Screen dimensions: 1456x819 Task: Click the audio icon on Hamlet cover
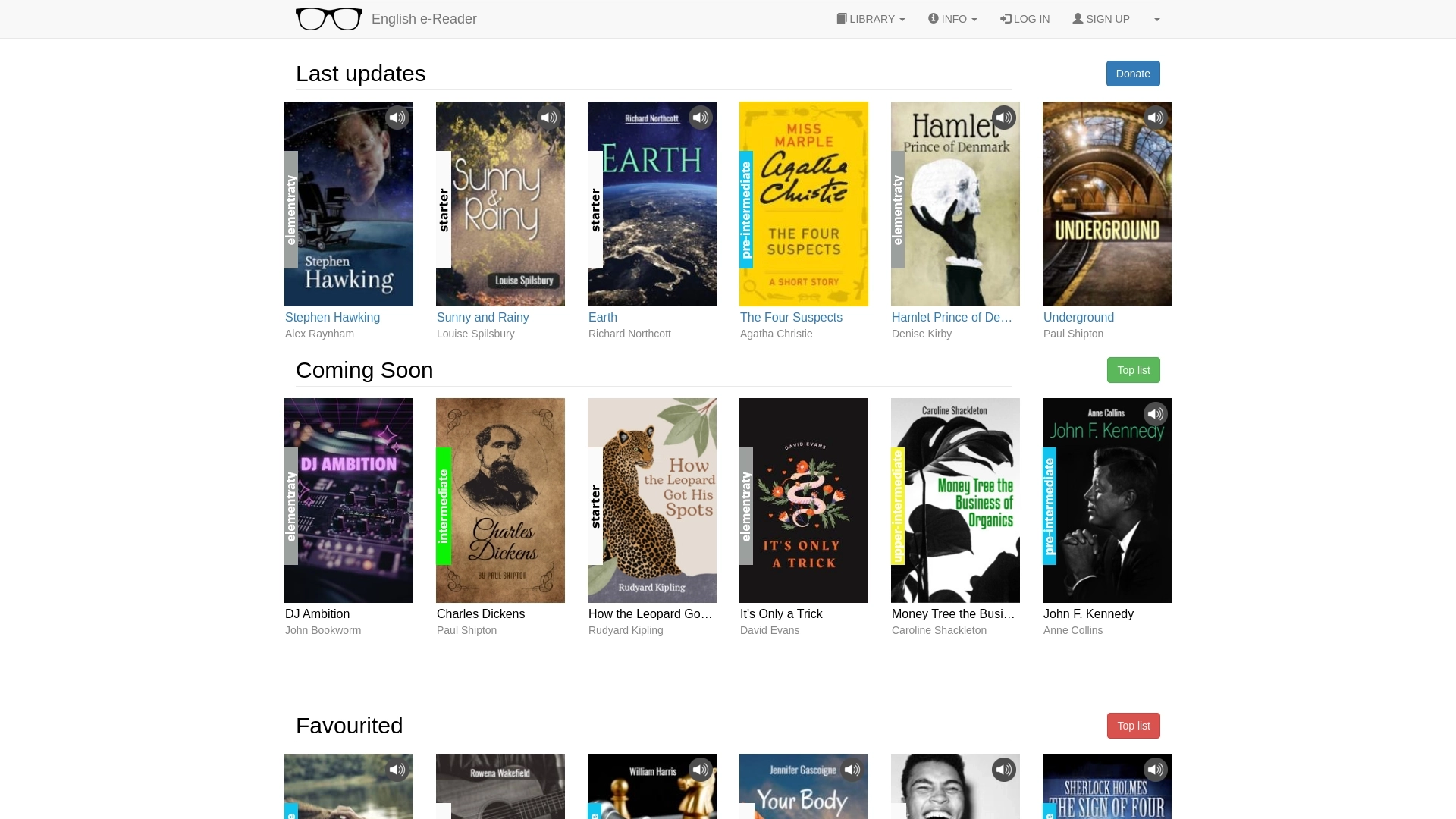[x=1004, y=118]
